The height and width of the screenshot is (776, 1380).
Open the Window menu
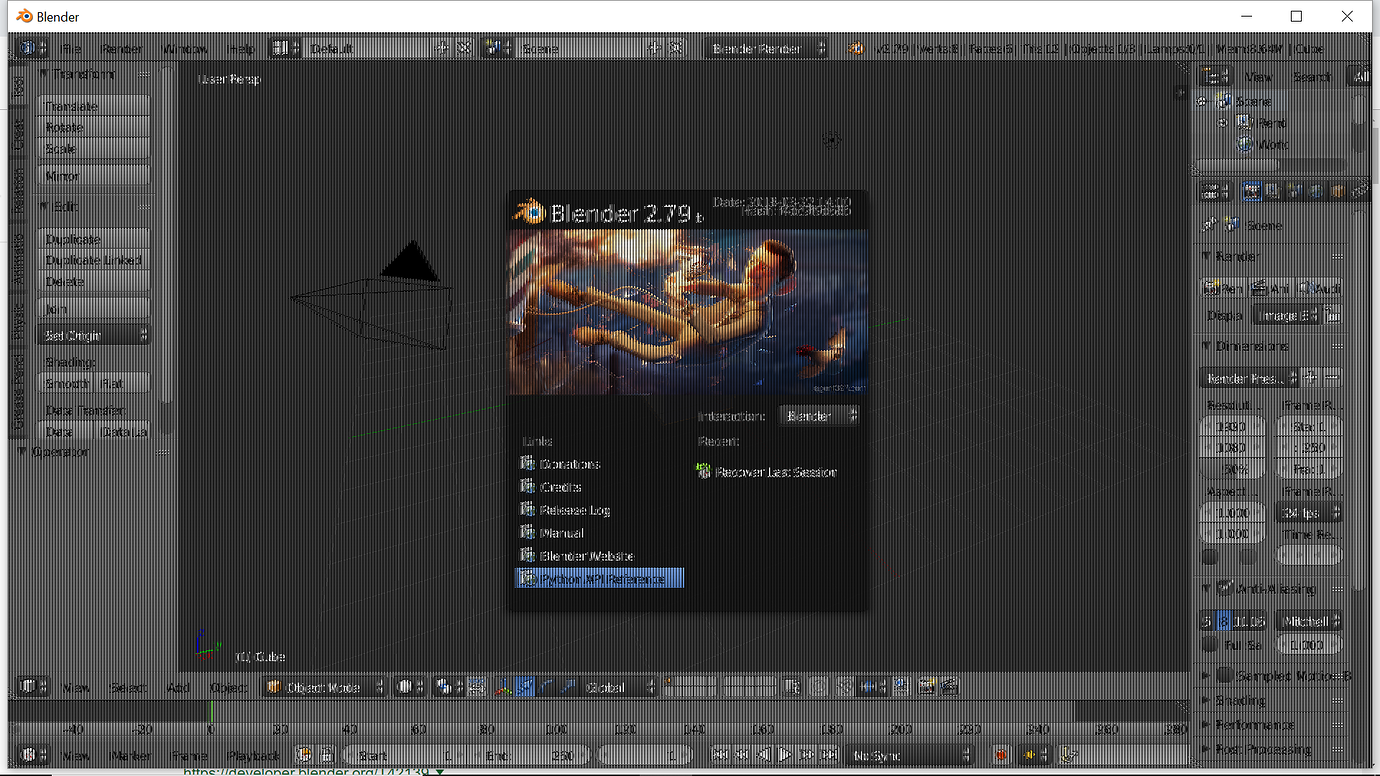click(x=185, y=48)
